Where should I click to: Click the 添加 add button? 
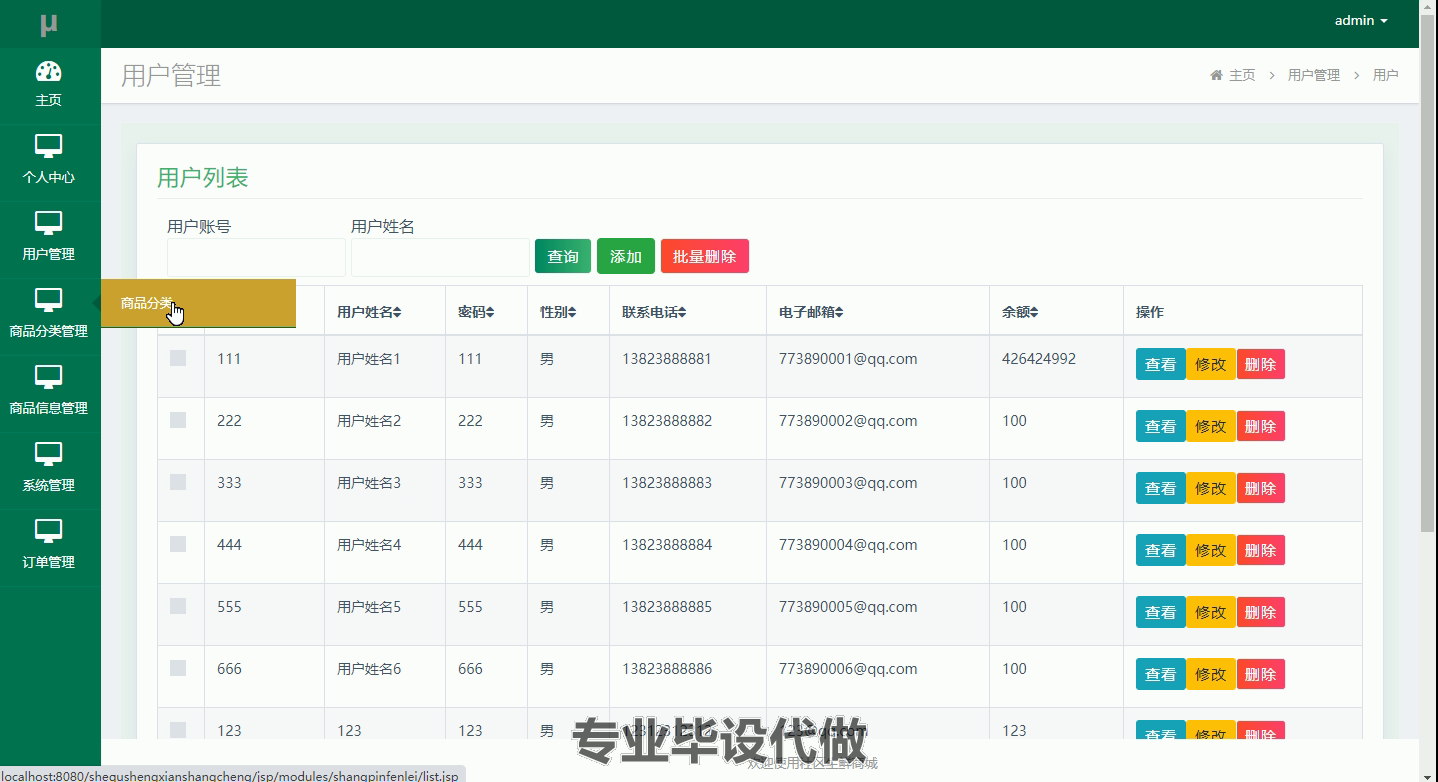626,256
